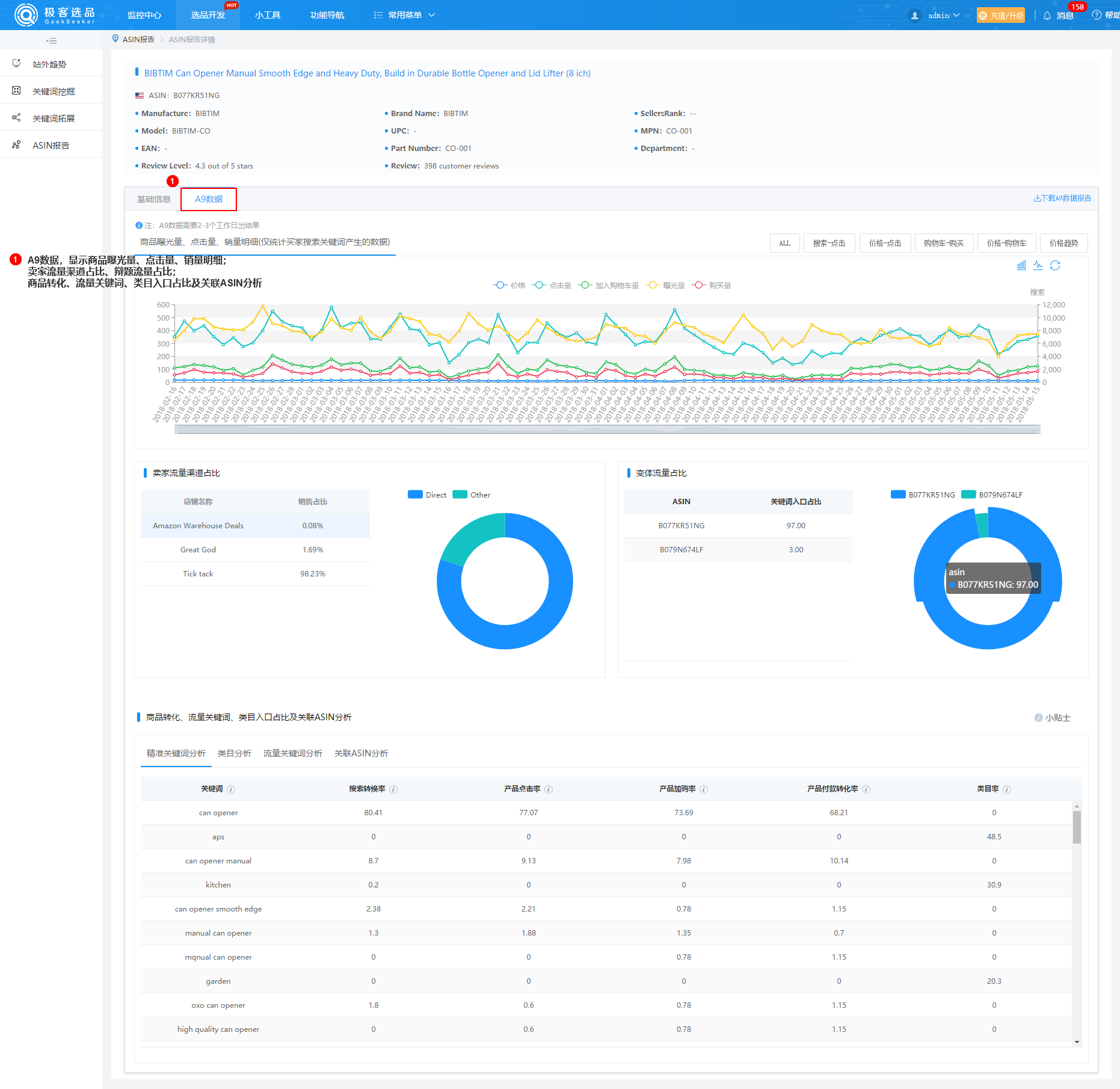1120x1089 pixels.
Task: Click the breadcrumb location pin icon
Action: [x=115, y=39]
